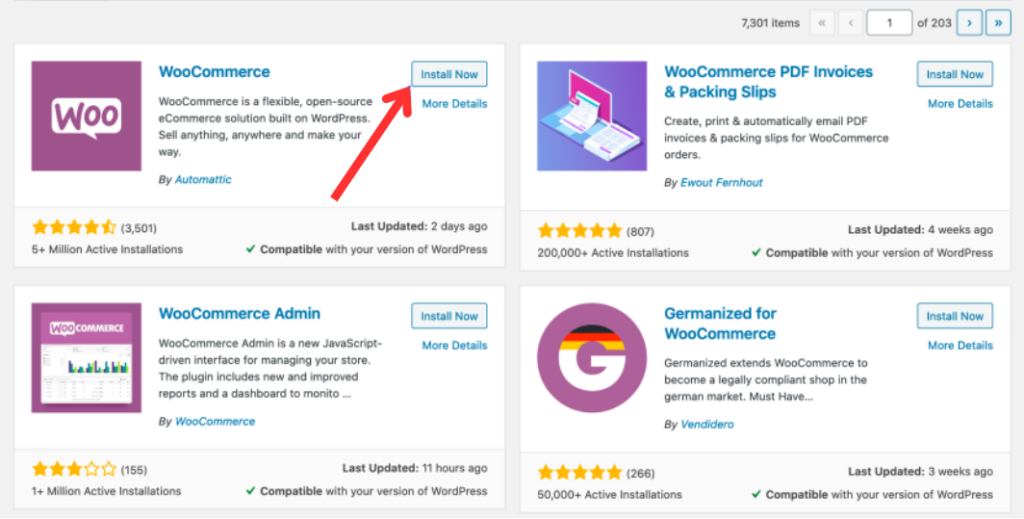Viewport: 1024px width, 519px height.
Task: Install the Germanized for WooCommerce plugin
Action: pyautogui.click(x=954, y=317)
